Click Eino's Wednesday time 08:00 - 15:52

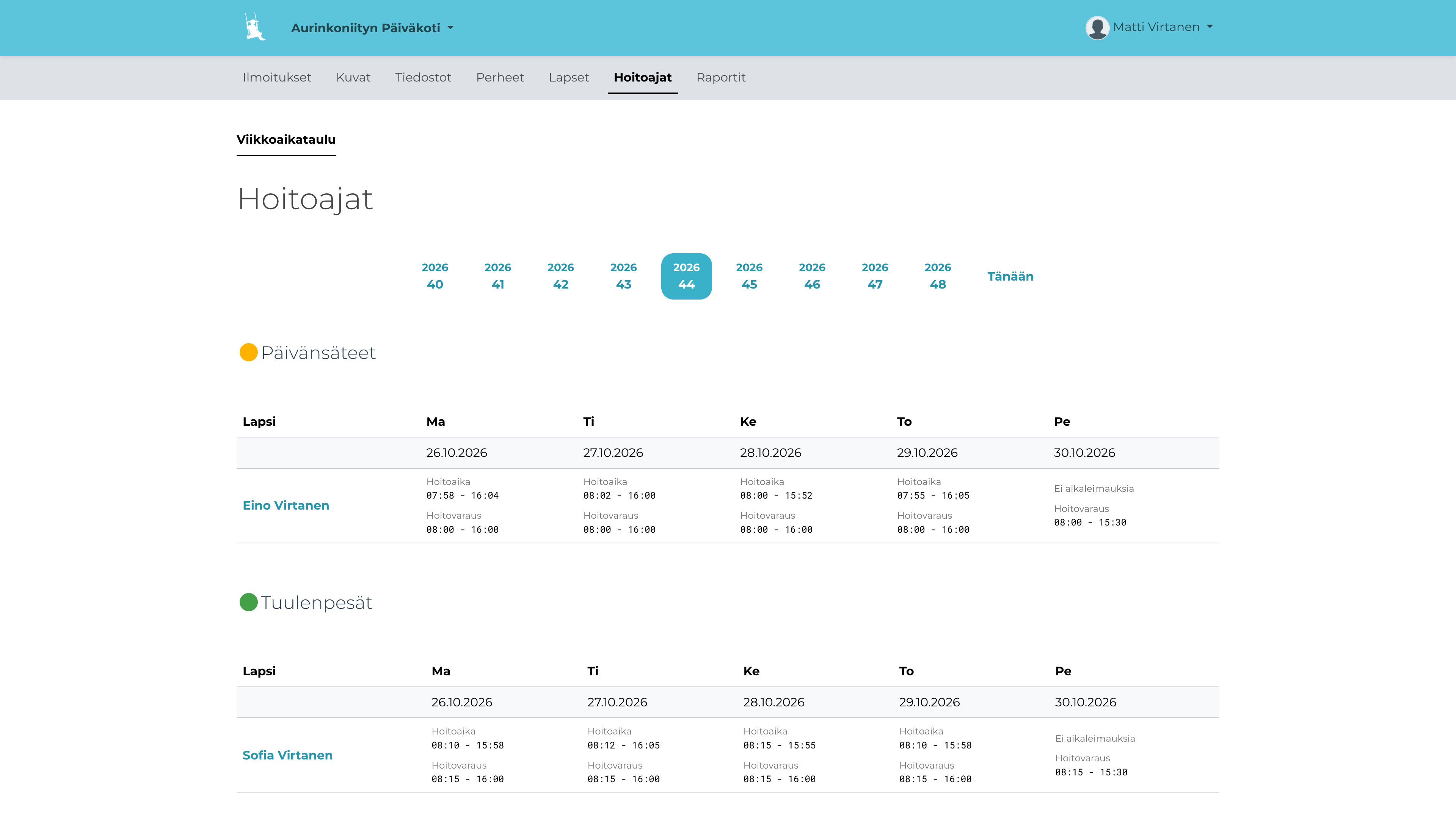click(776, 496)
